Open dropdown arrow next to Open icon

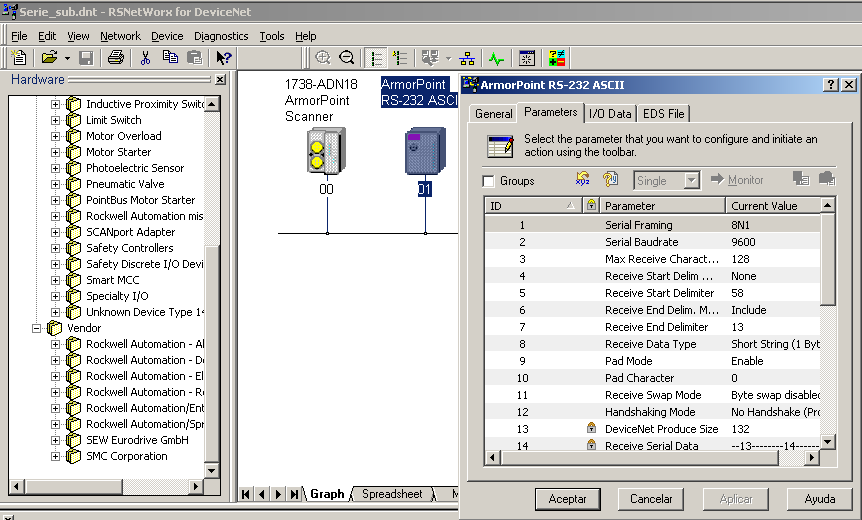click(x=67, y=58)
